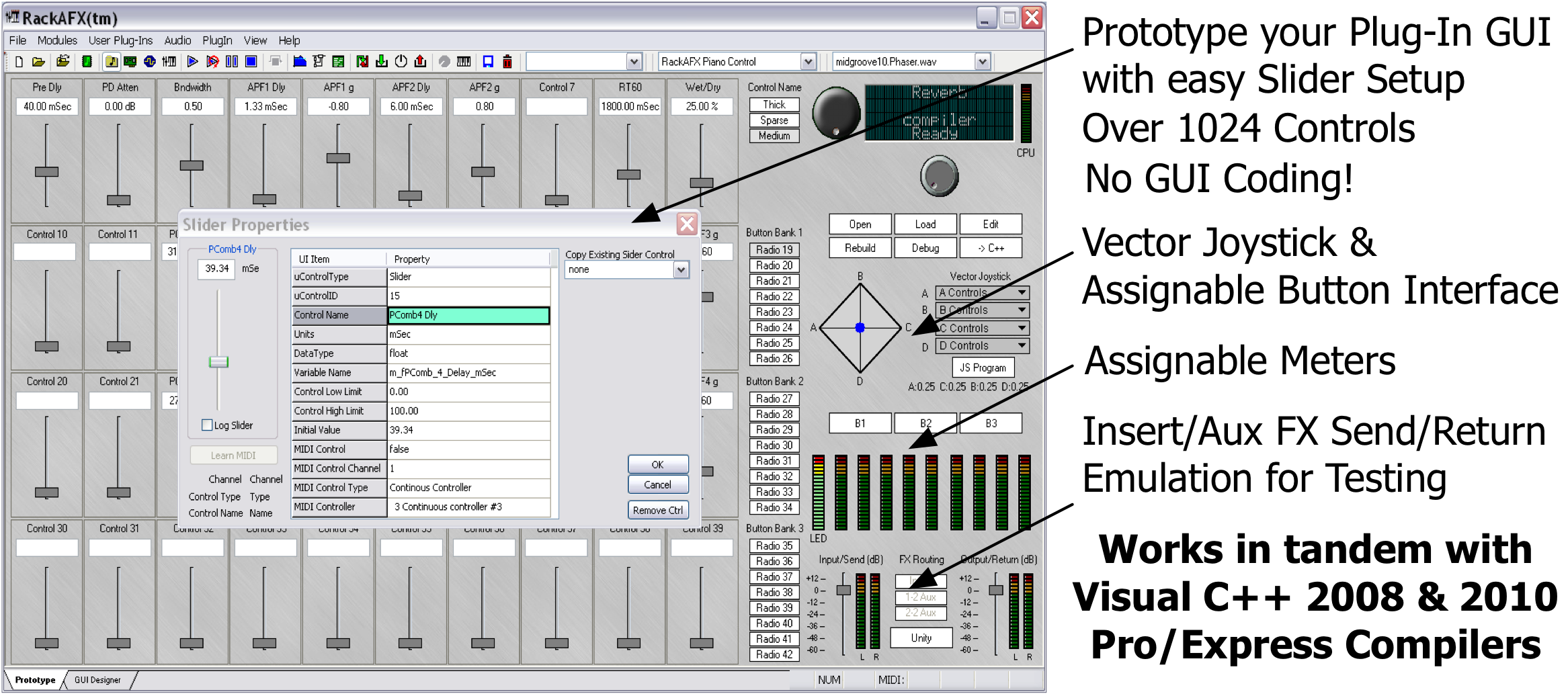This screenshot has height=694, width=1568.
Task: Click the -> C++ button
Action: point(991,248)
